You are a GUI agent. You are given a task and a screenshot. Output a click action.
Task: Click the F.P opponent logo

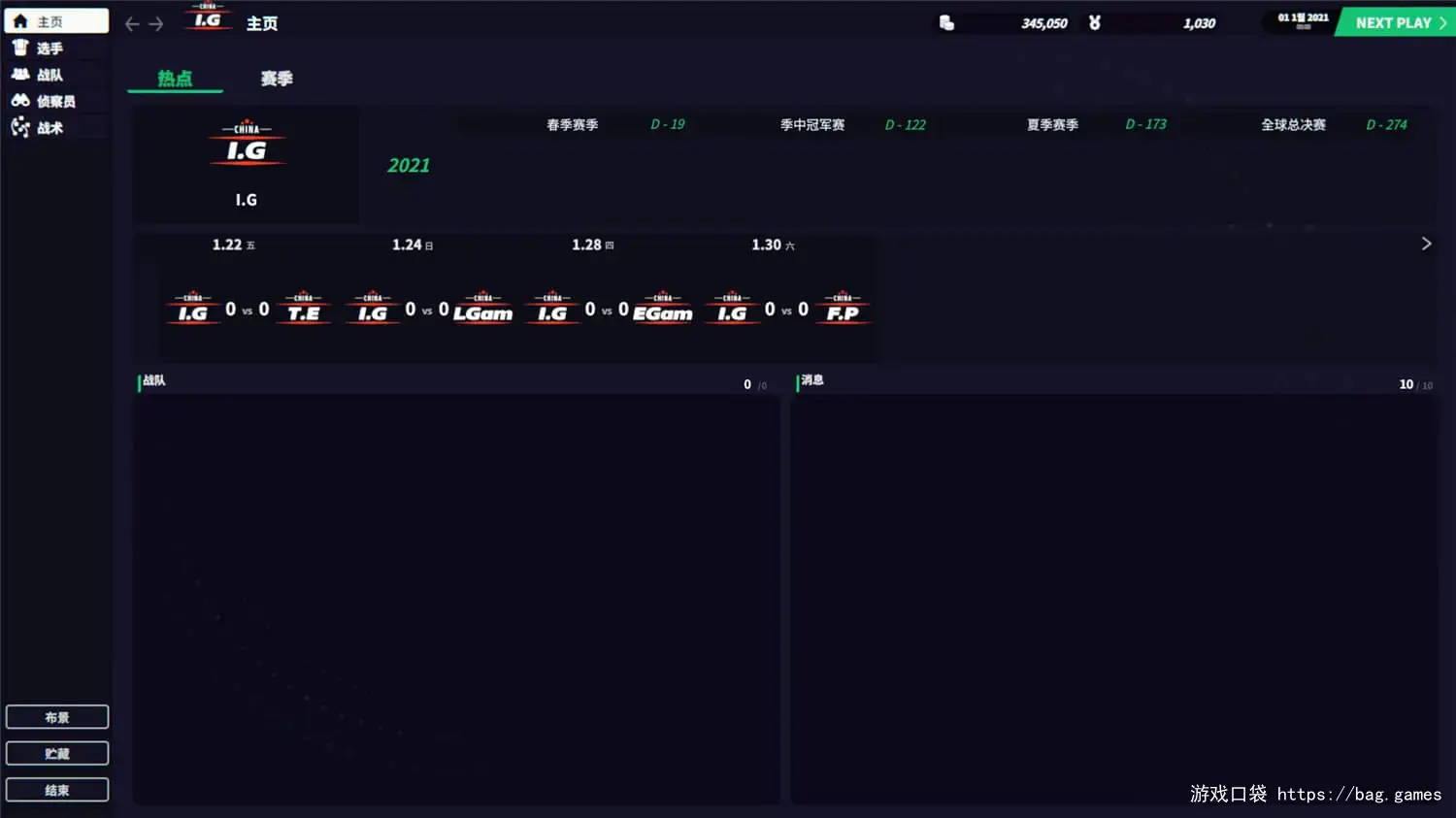click(x=843, y=309)
